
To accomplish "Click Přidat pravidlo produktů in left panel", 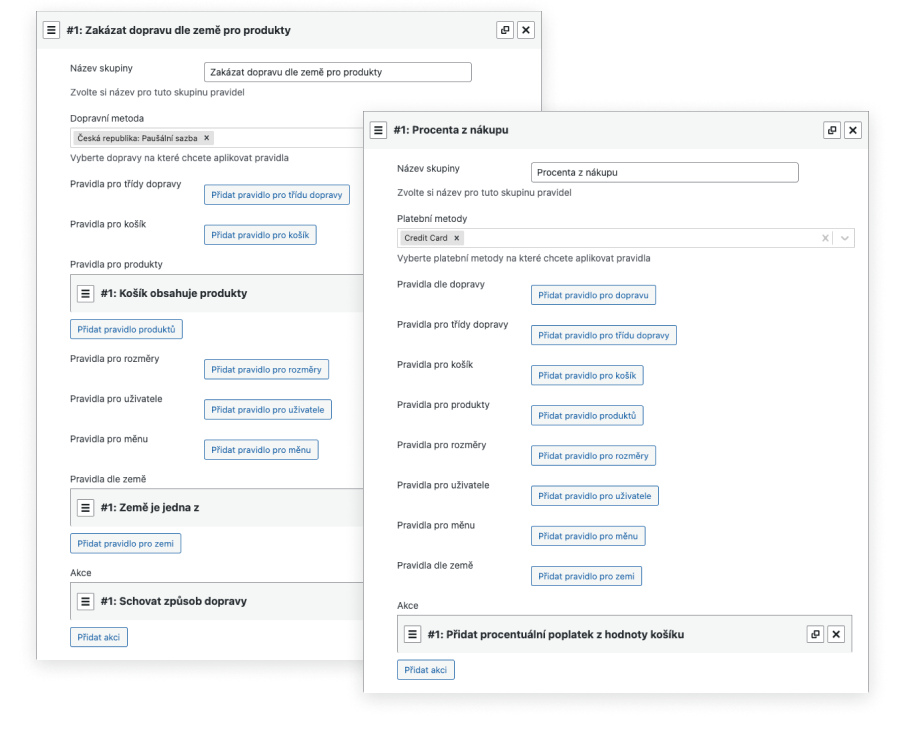I will pos(126,329).
